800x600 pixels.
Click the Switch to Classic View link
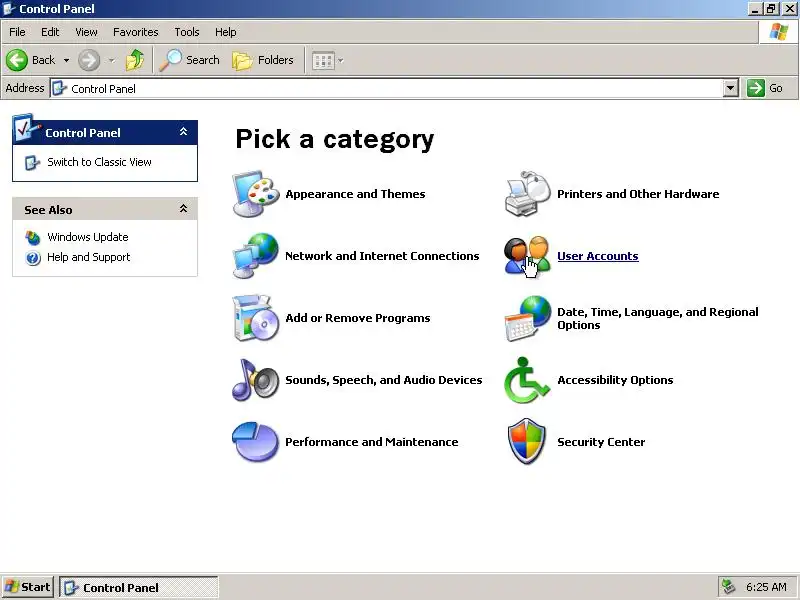pos(99,162)
